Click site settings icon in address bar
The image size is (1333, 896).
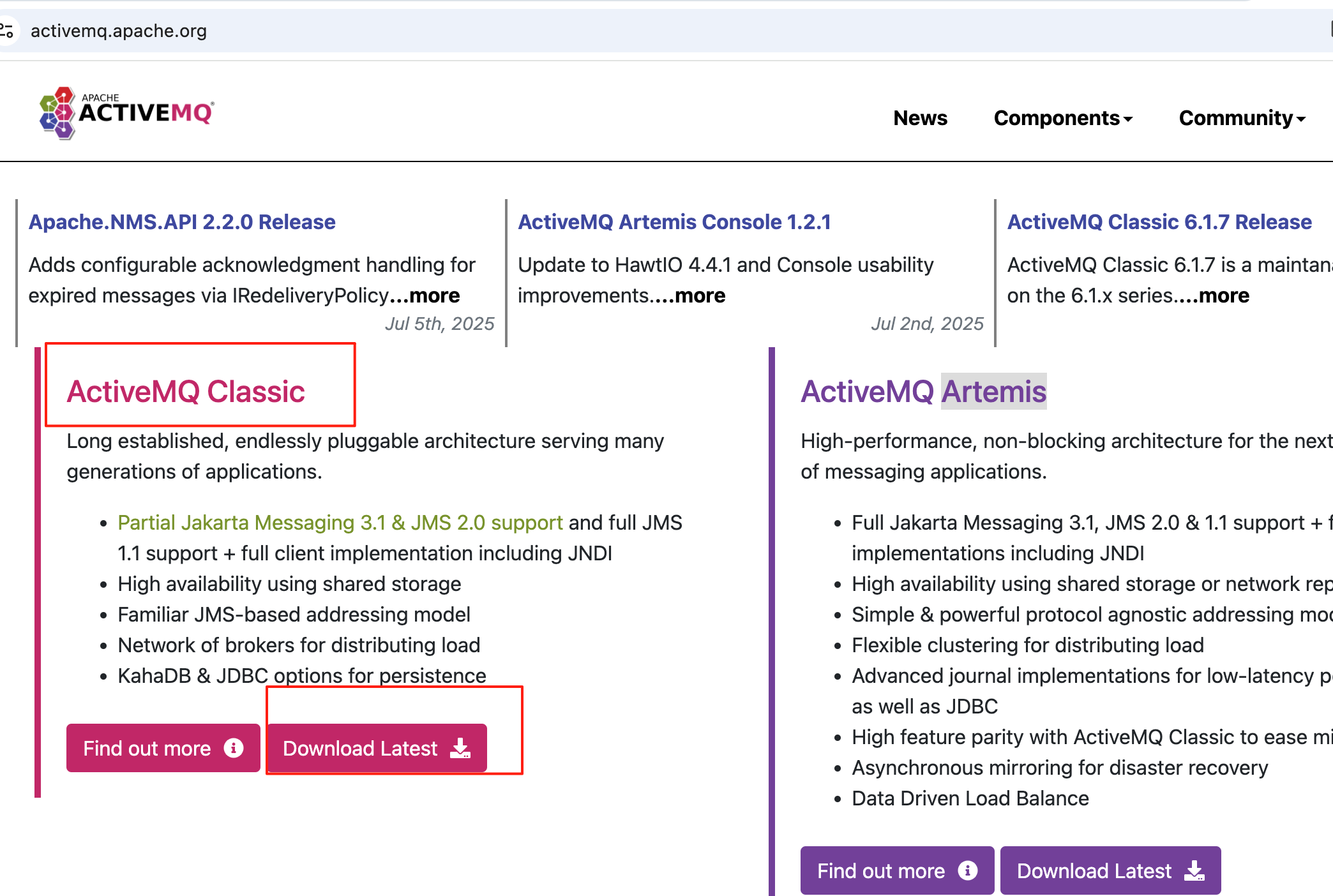[x=8, y=30]
